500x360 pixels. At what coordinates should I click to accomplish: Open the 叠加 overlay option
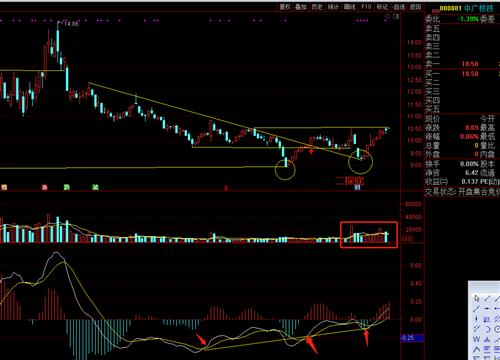[x=301, y=7]
